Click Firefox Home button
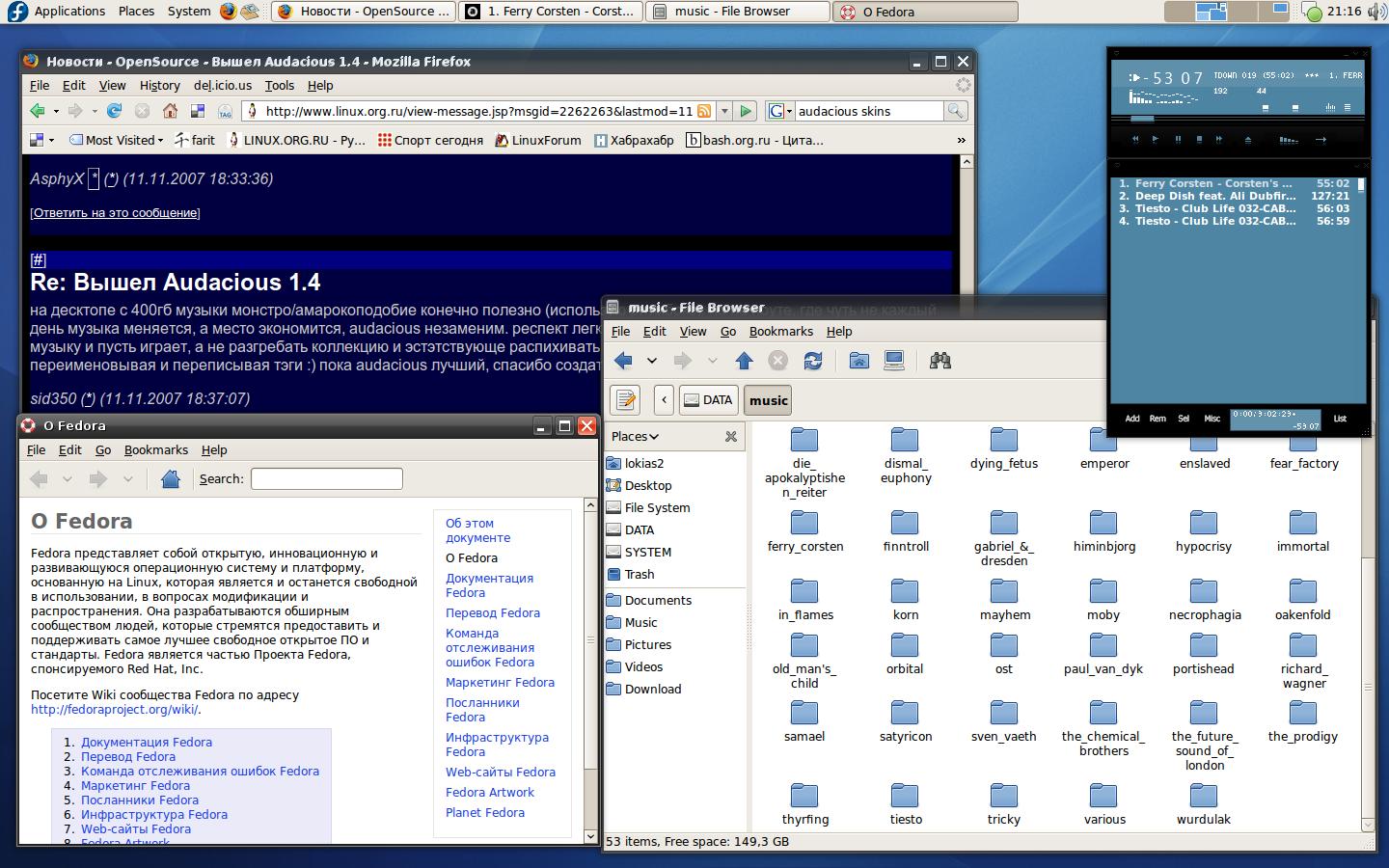This screenshot has width=1389, height=868. (x=170, y=111)
